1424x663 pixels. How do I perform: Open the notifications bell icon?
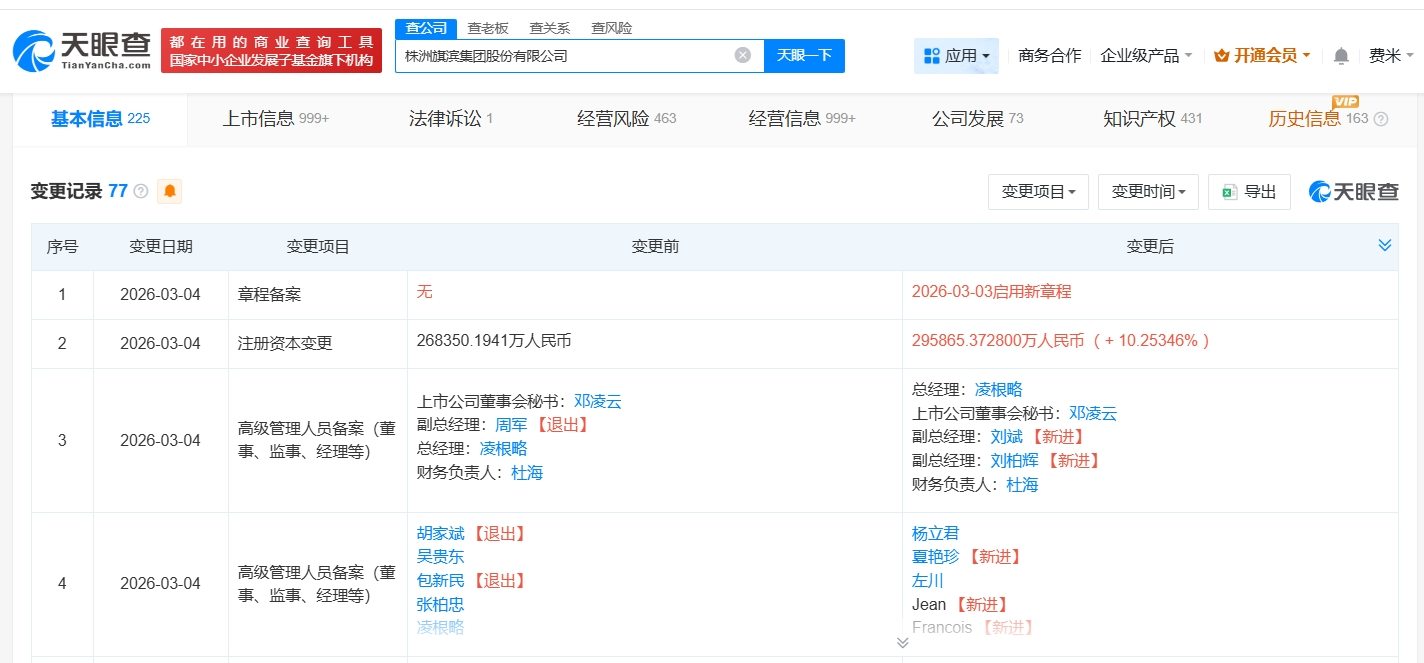pyautogui.click(x=1341, y=56)
